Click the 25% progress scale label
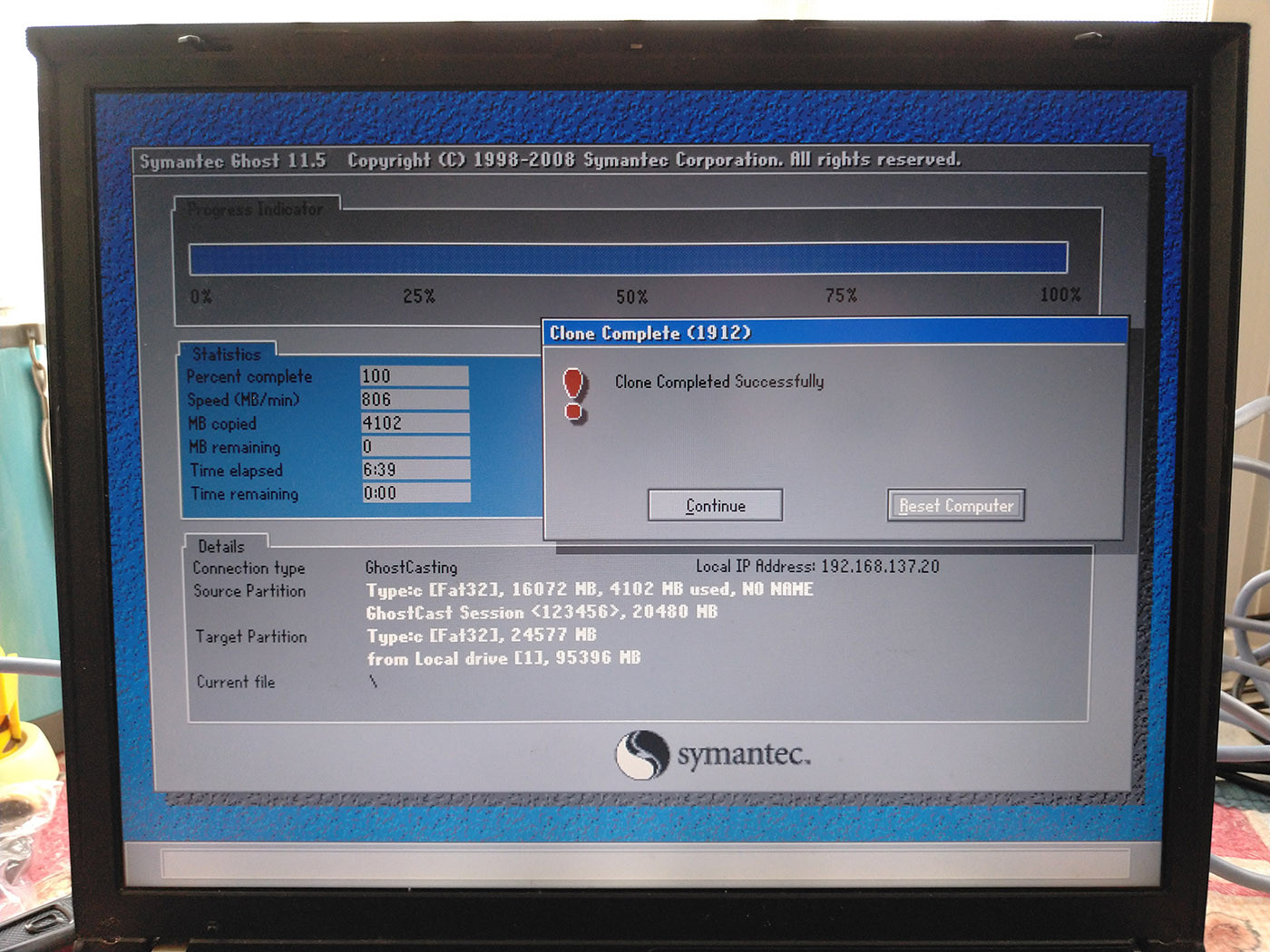This screenshot has height=952, width=1270. [419, 296]
